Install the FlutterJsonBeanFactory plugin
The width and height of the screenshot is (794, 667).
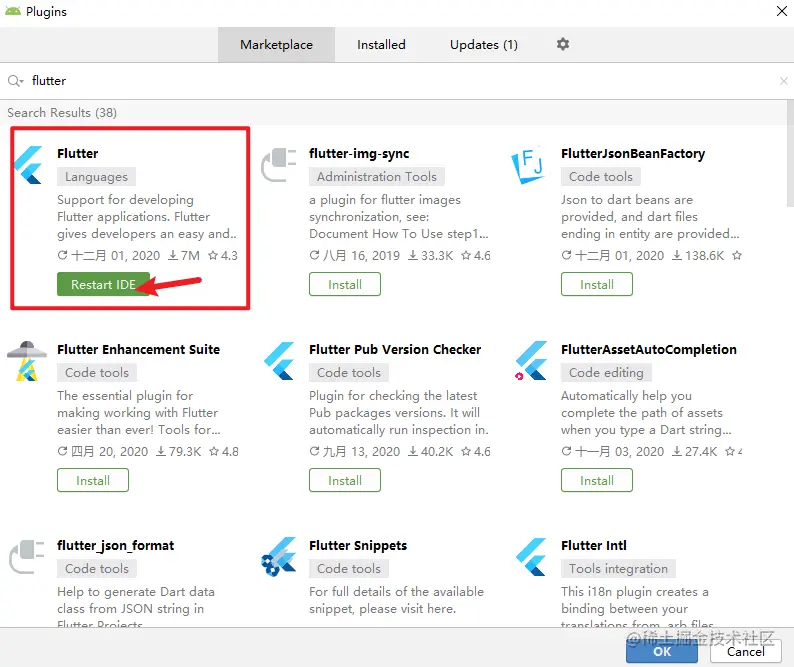pos(597,285)
